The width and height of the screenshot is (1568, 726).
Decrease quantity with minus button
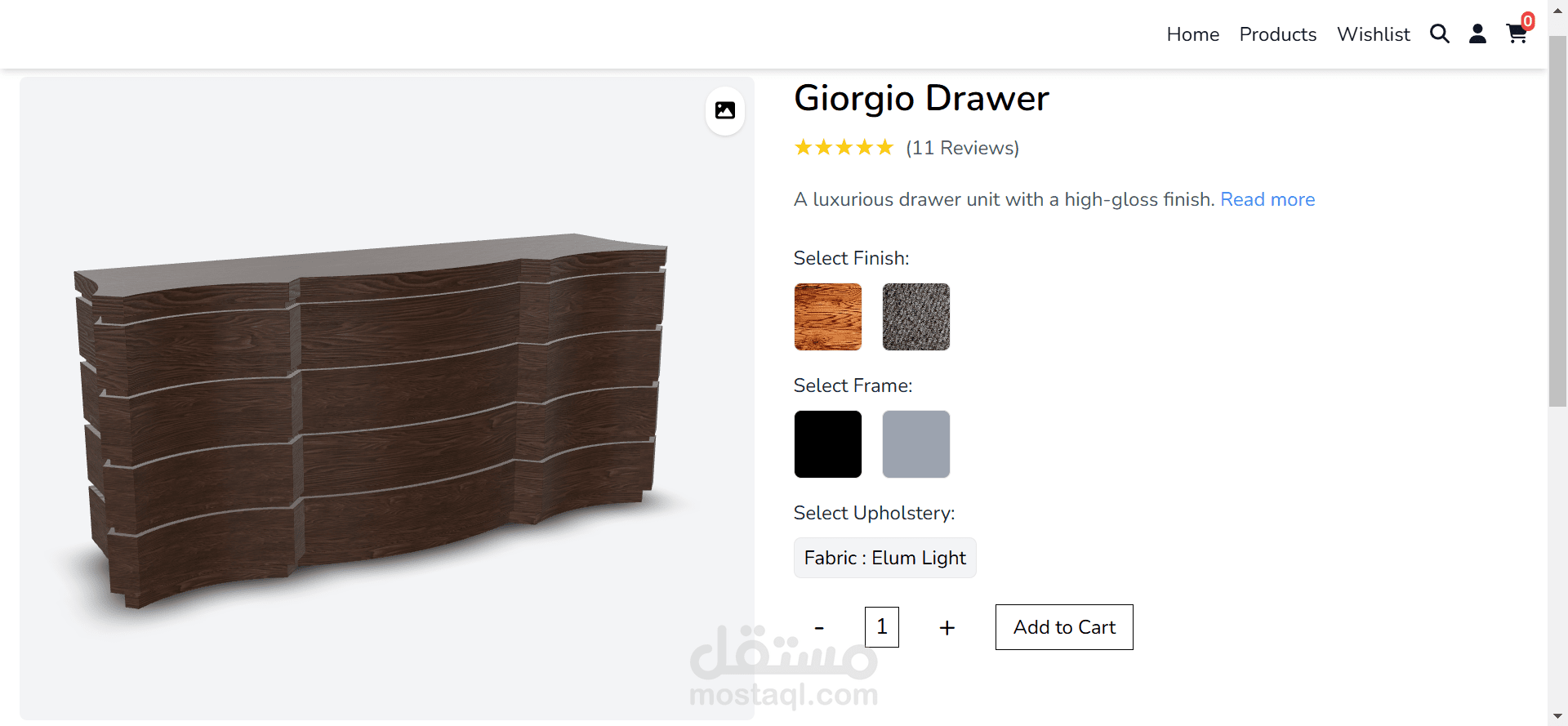819,627
